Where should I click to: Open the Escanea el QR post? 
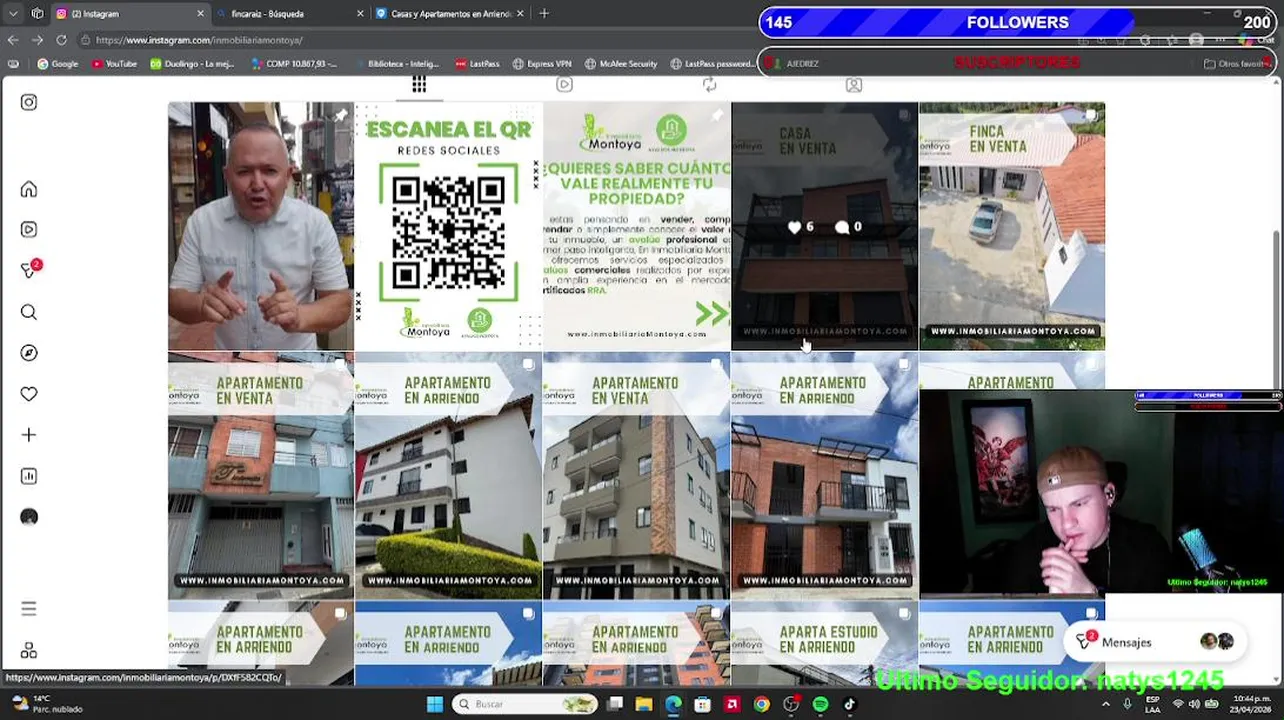pos(448,226)
